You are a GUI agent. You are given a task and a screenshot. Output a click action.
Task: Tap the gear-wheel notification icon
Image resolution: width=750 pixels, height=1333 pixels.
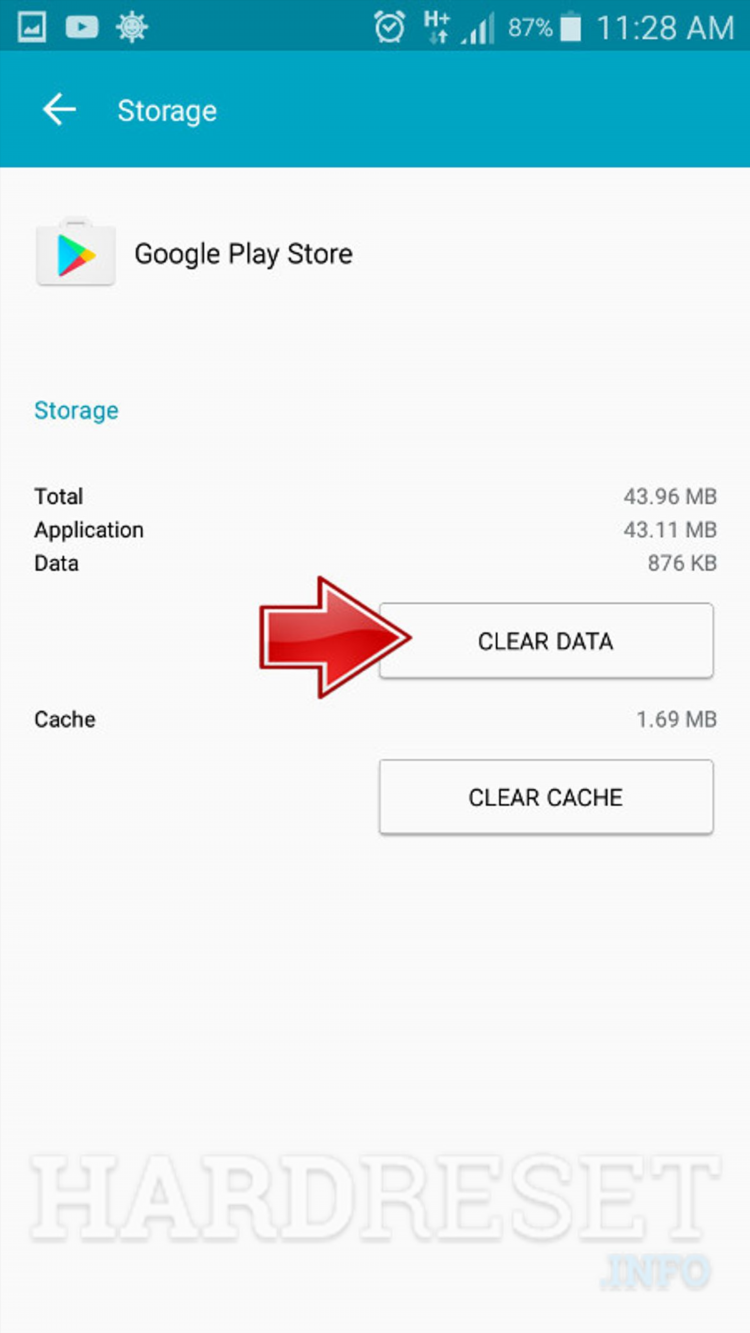132,27
